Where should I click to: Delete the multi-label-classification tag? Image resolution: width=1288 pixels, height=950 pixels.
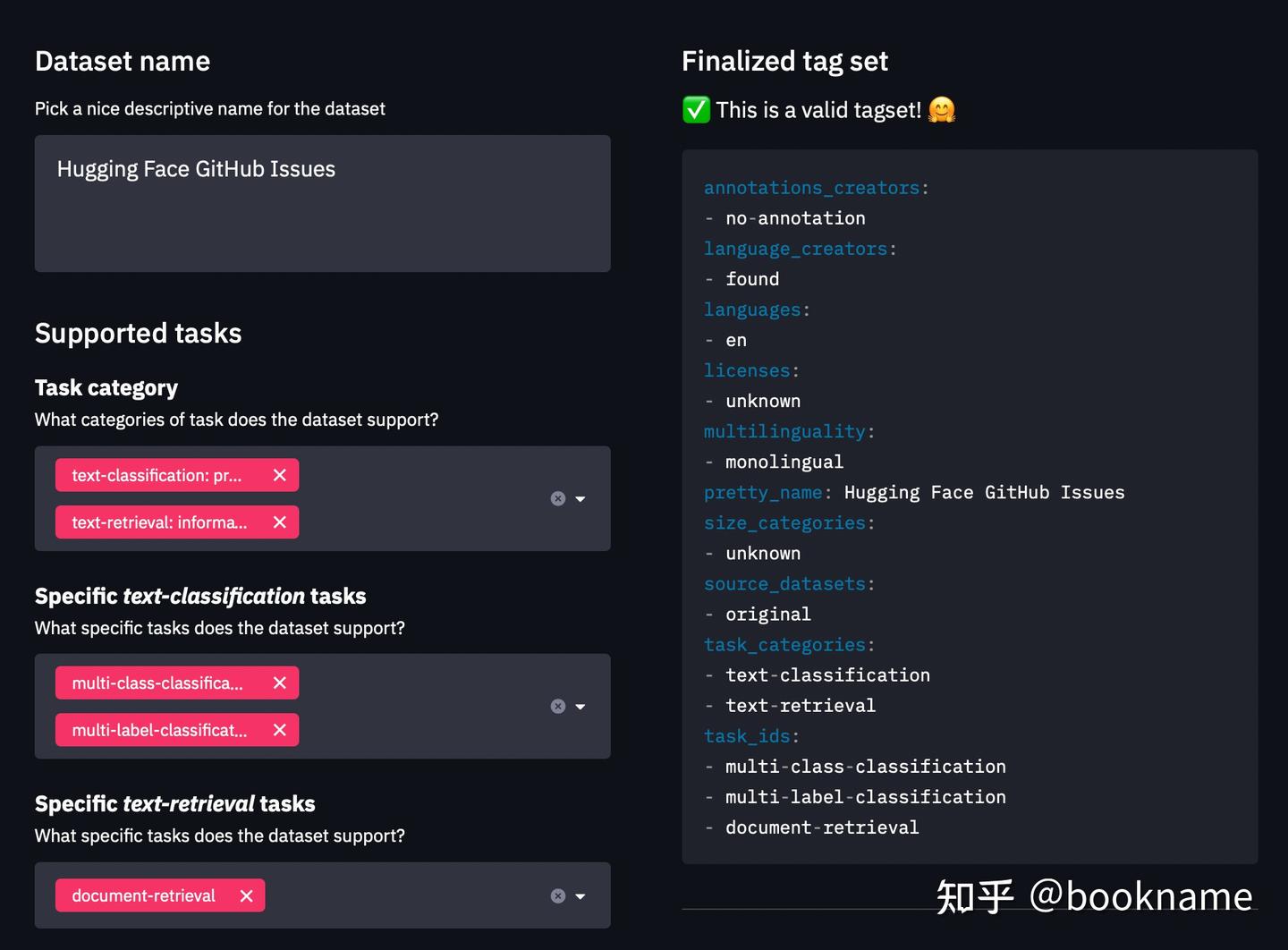pyautogui.click(x=279, y=730)
